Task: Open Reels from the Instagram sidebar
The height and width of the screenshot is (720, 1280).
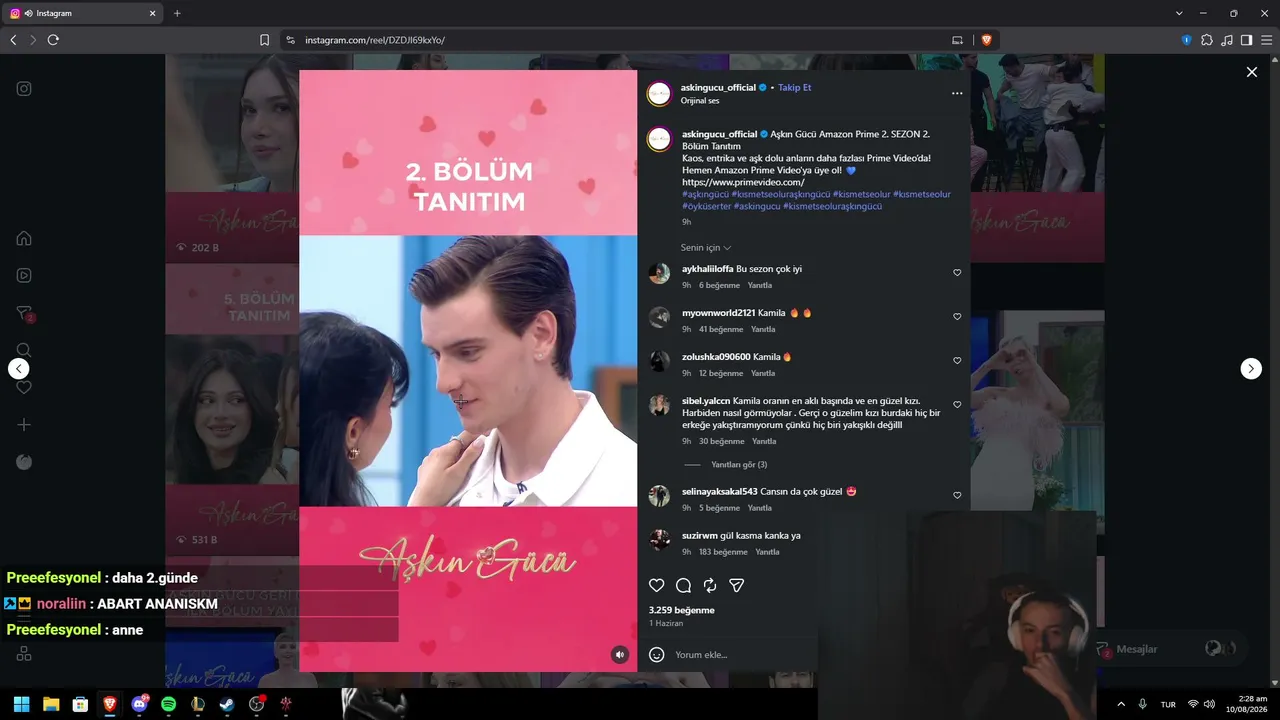Action: tap(24, 275)
